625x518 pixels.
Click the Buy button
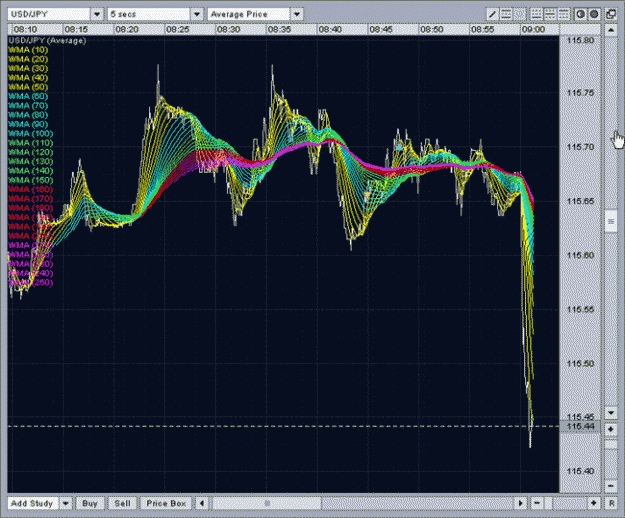point(90,503)
